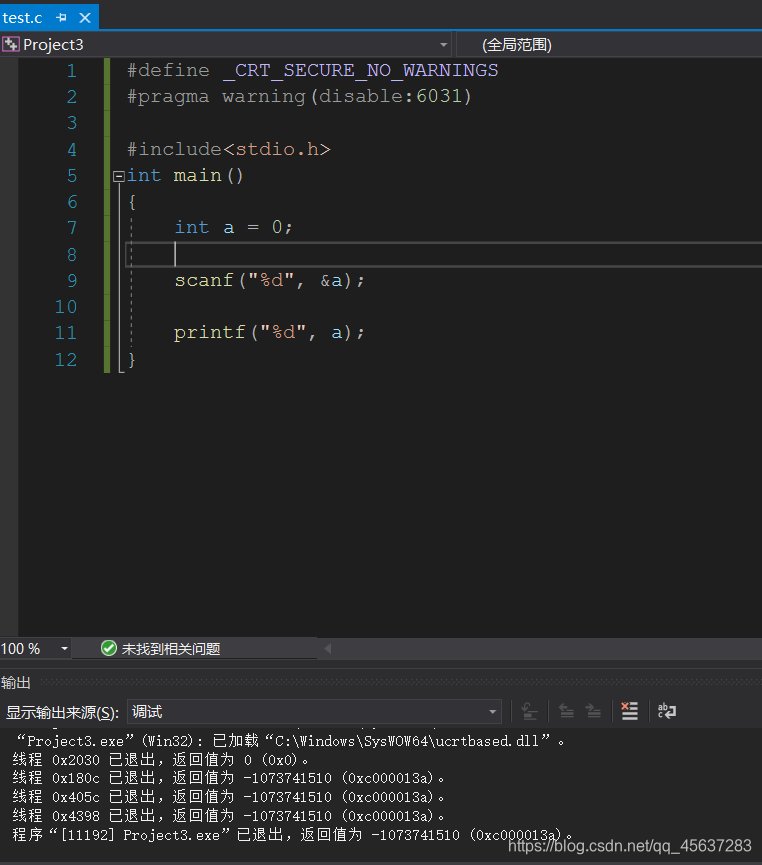The image size is (762, 865).
Task: Close the test.c tab
Action: click(85, 18)
